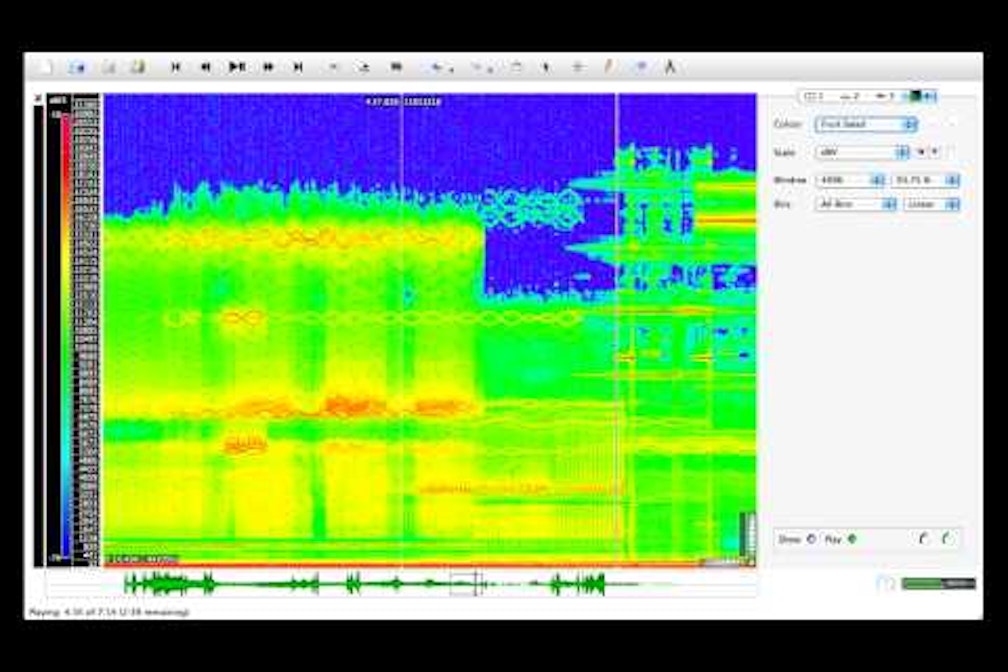Select the Measure tool icon

pyautogui.click(x=670, y=67)
